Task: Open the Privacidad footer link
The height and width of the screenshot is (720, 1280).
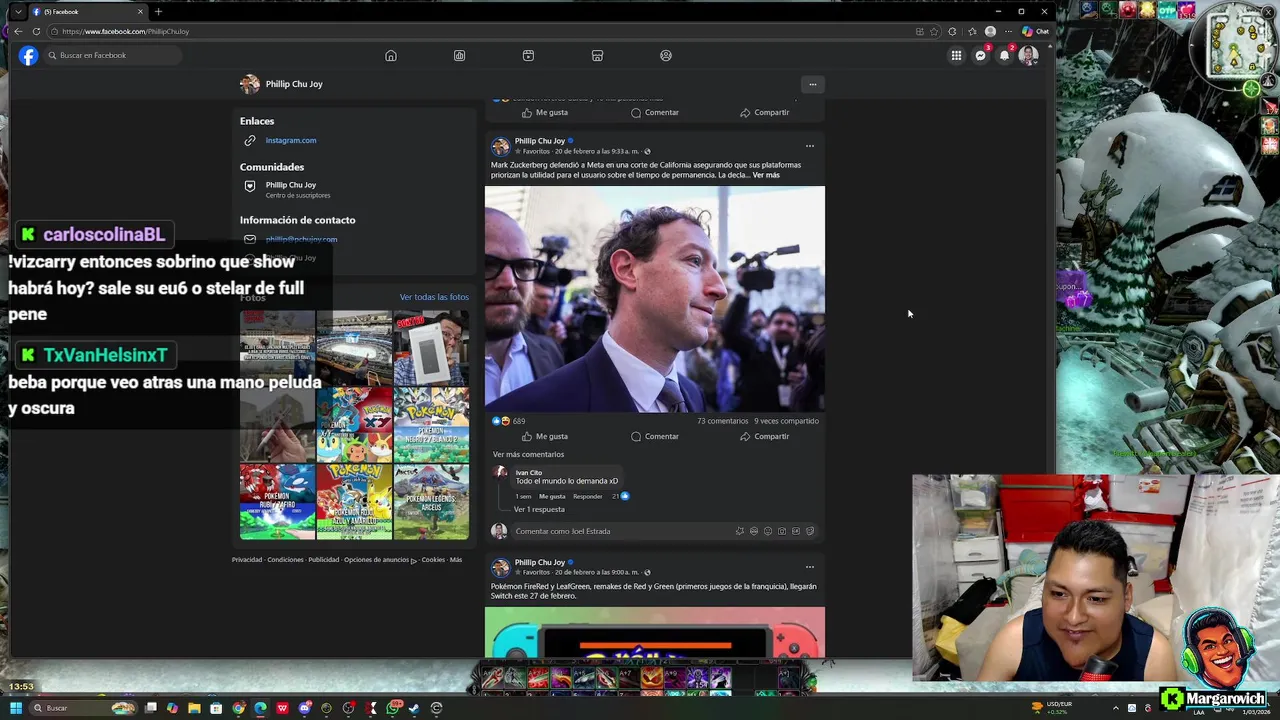Action: pyautogui.click(x=247, y=560)
